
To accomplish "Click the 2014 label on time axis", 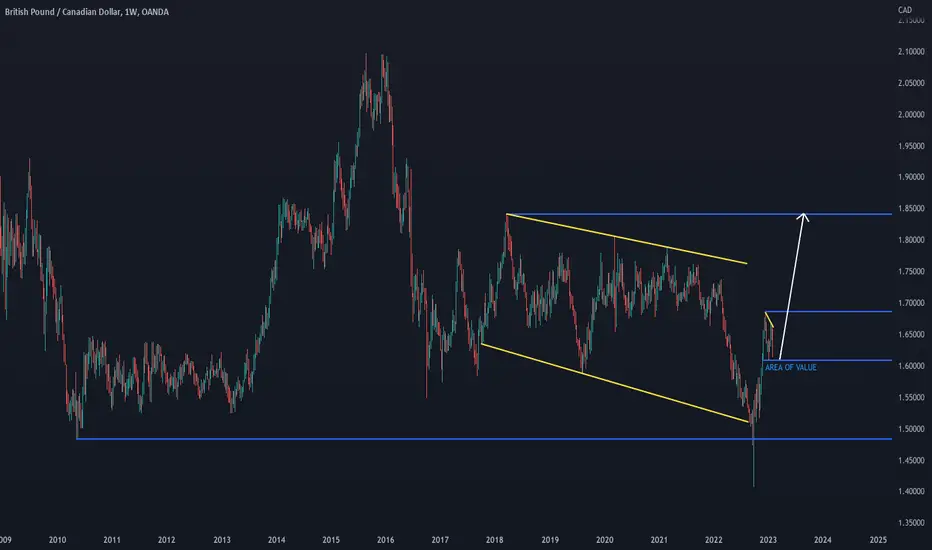I will [276, 540].
